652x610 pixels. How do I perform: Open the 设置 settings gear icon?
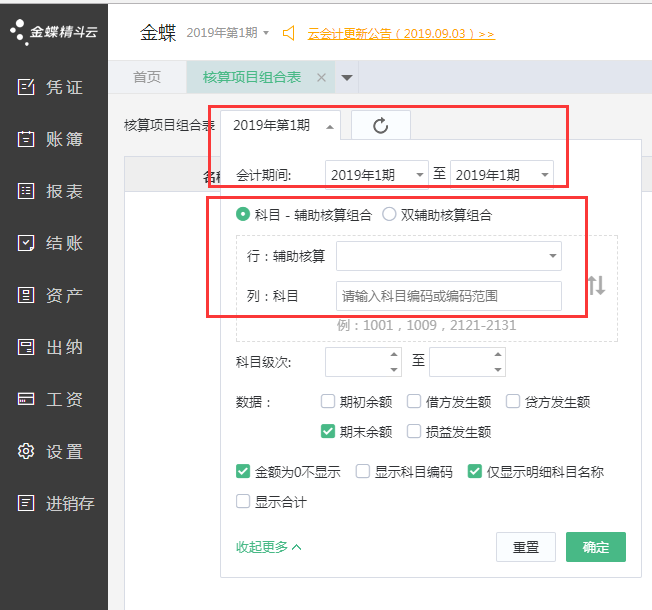(27, 452)
